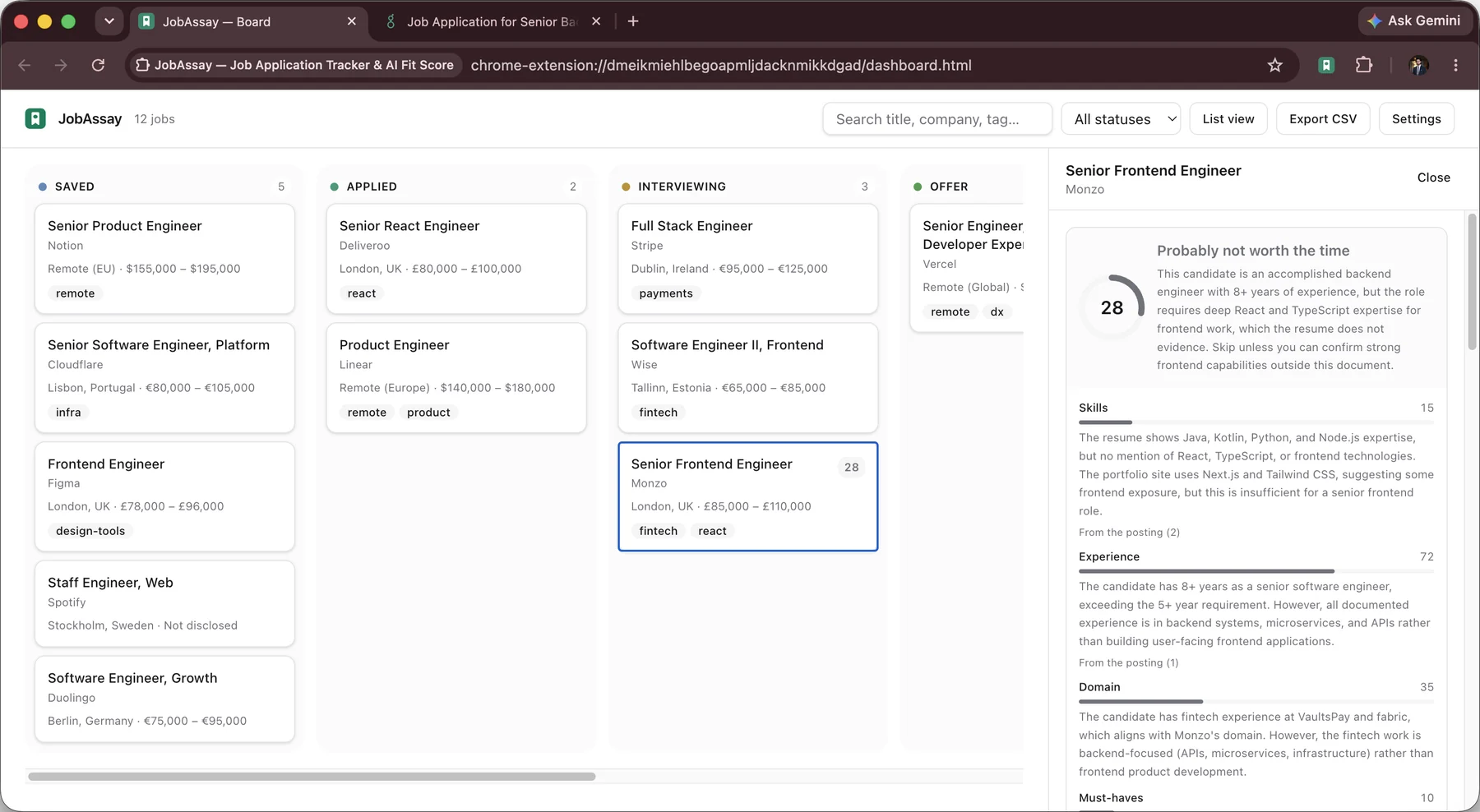The width and height of the screenshot is (1480, 812).
Task: Click the APPLIED column header
Action: [456, 187]
